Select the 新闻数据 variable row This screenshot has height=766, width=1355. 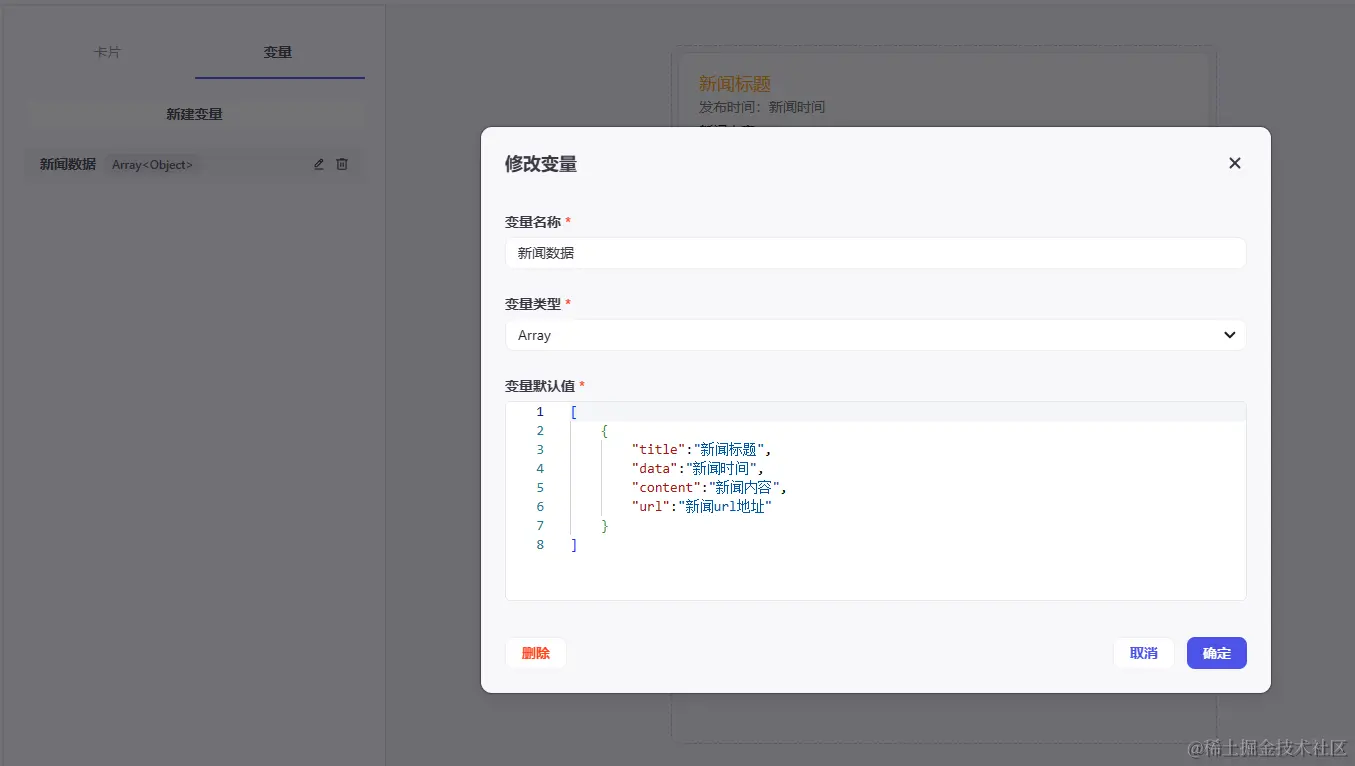coord(195,164)
